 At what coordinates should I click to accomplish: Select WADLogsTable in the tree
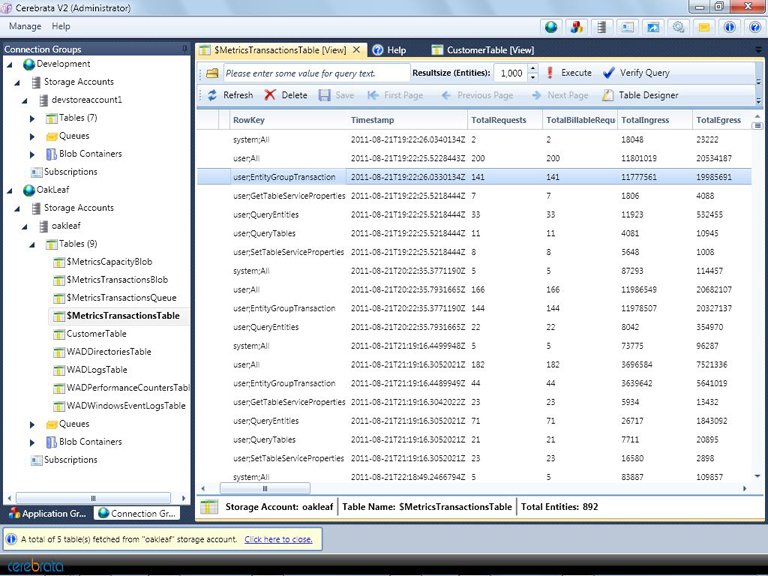[x=97, y=370]
